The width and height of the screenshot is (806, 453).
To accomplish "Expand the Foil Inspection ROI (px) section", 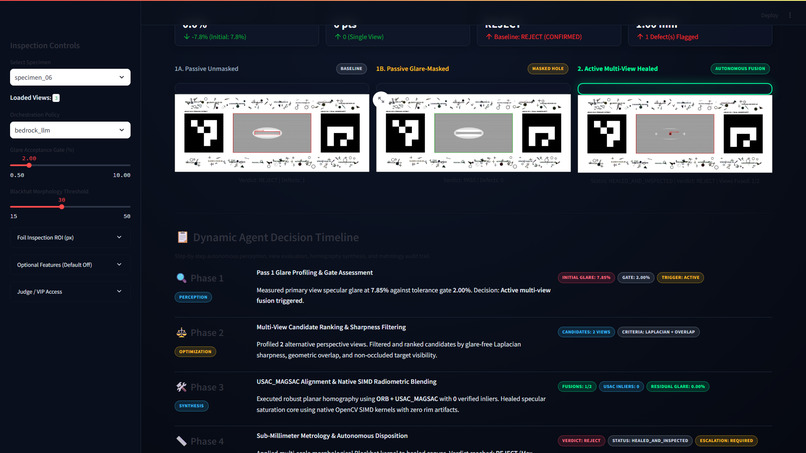I will point(70,238).
